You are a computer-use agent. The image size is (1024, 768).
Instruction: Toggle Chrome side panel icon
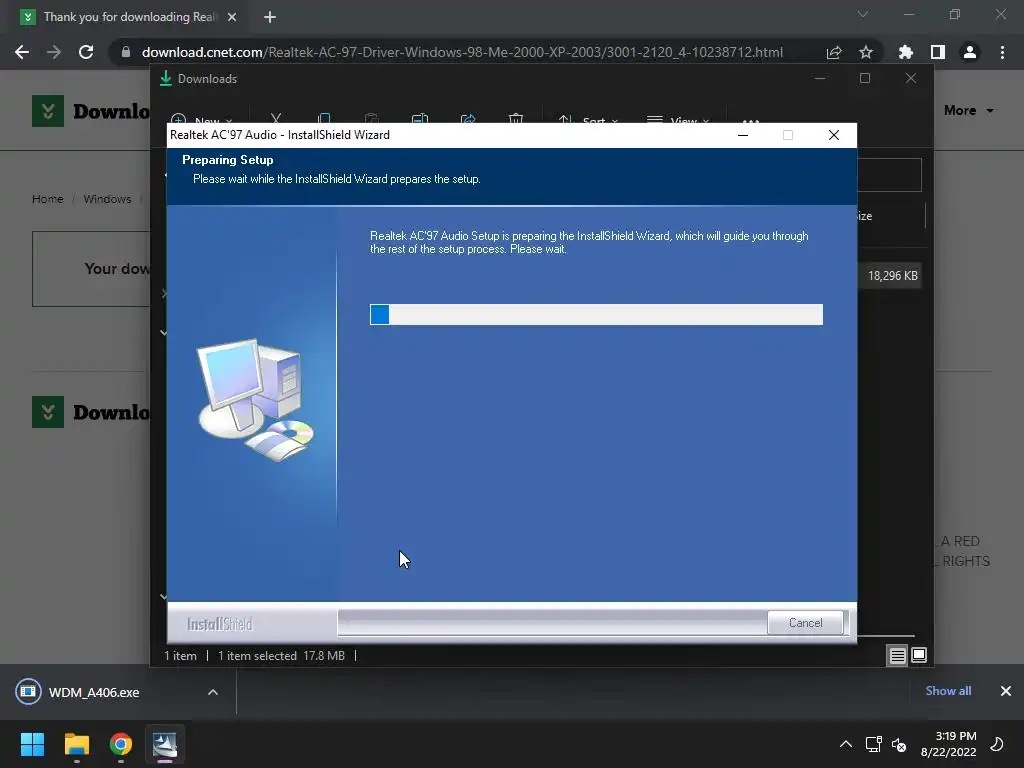tap(938, 52)
